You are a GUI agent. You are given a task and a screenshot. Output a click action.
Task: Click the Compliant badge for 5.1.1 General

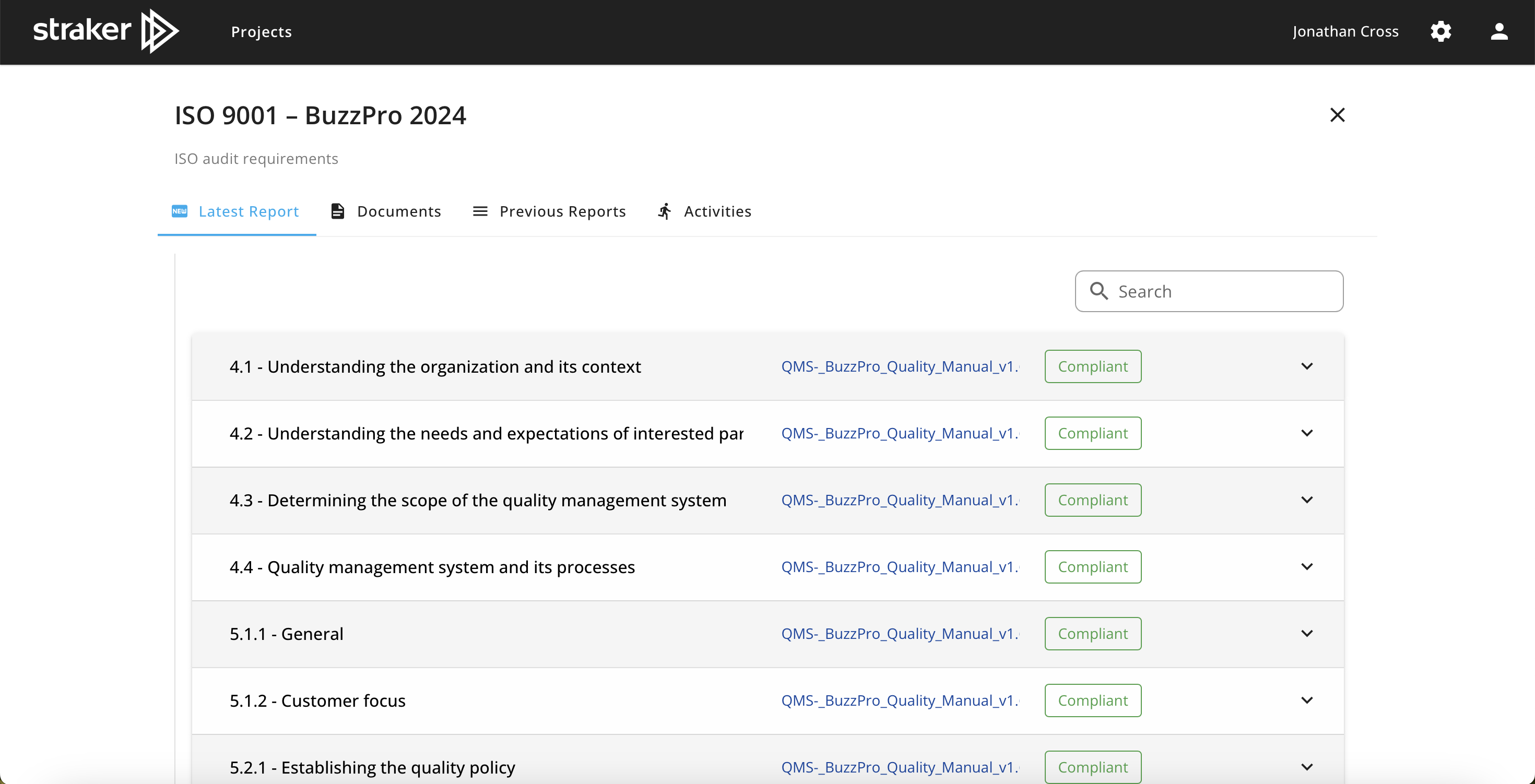point(1092,634)
